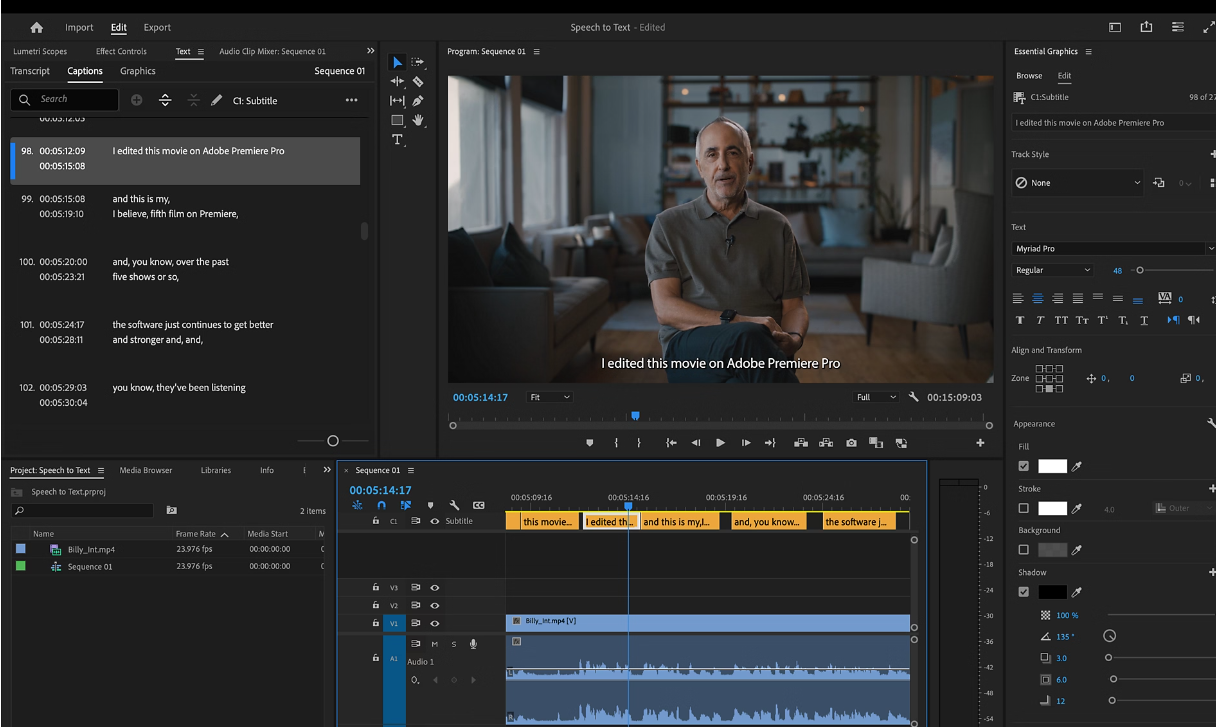This screenshot has height=727, width=1216.
Task: Select the Hand tool
Action: click(x=418, y=120)
